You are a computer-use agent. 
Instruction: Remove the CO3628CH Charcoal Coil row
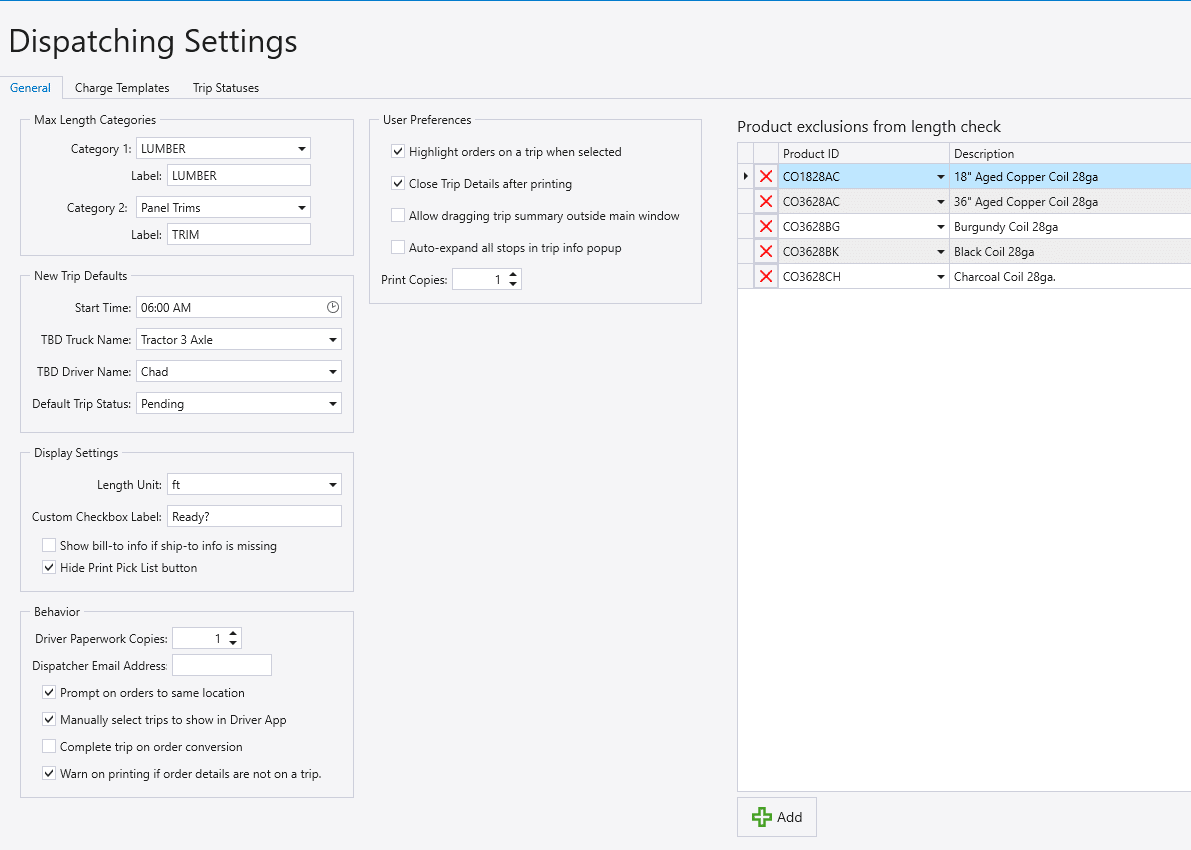click(x=766, y=277)
